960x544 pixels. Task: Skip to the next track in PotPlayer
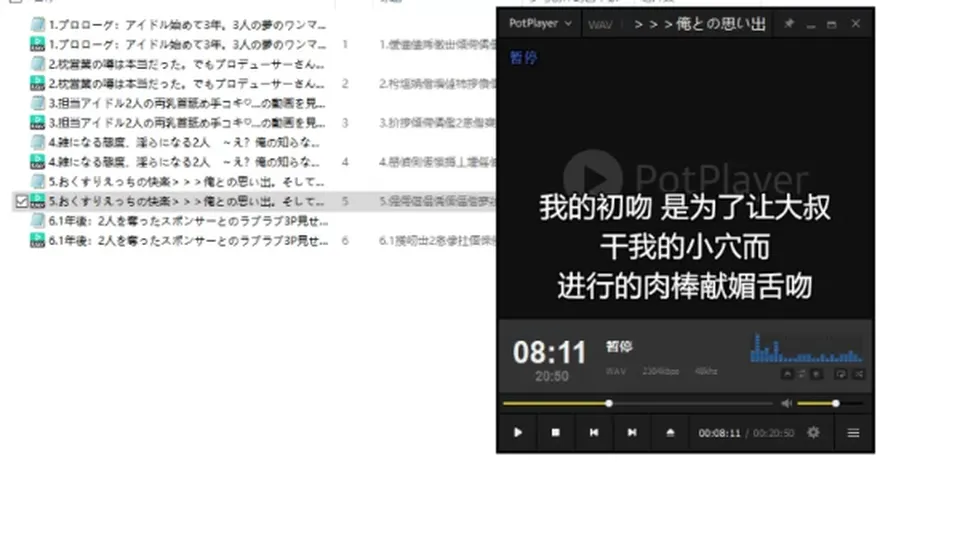pyautogui.click(x=632, y=433)
